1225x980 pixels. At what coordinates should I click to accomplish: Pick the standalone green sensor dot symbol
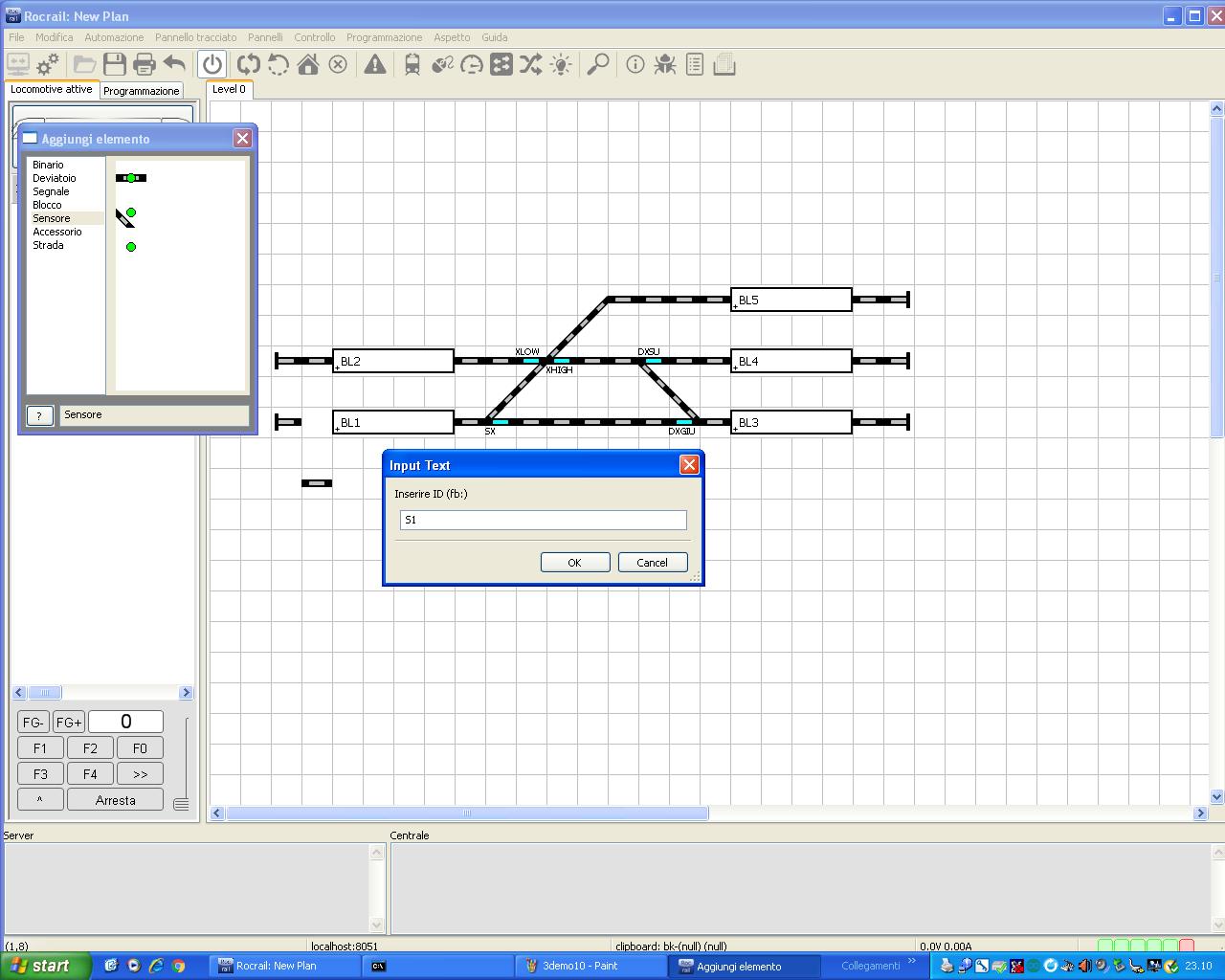point(131,247)
